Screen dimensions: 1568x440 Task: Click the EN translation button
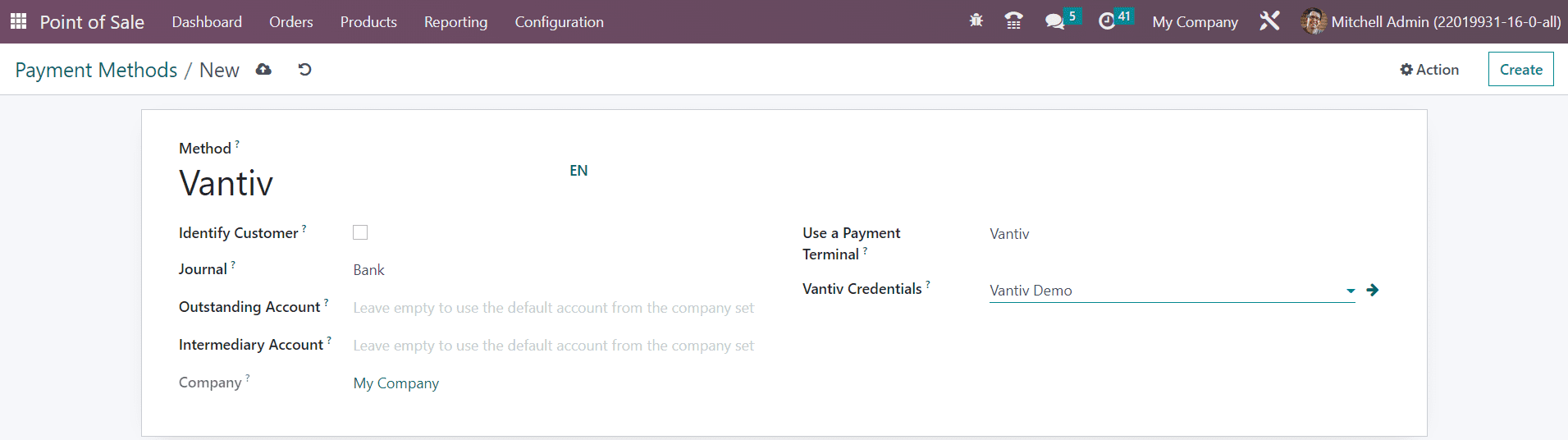click(578, 171)
